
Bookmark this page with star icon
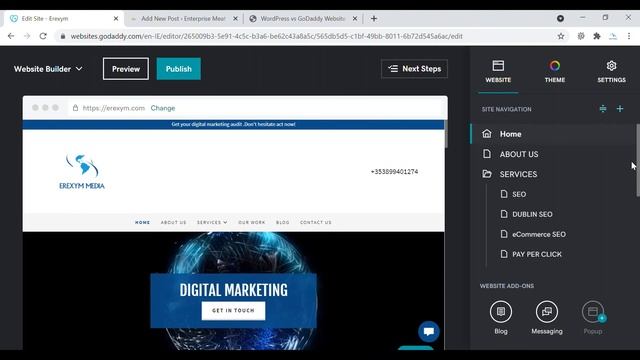[x=561, y=36]
